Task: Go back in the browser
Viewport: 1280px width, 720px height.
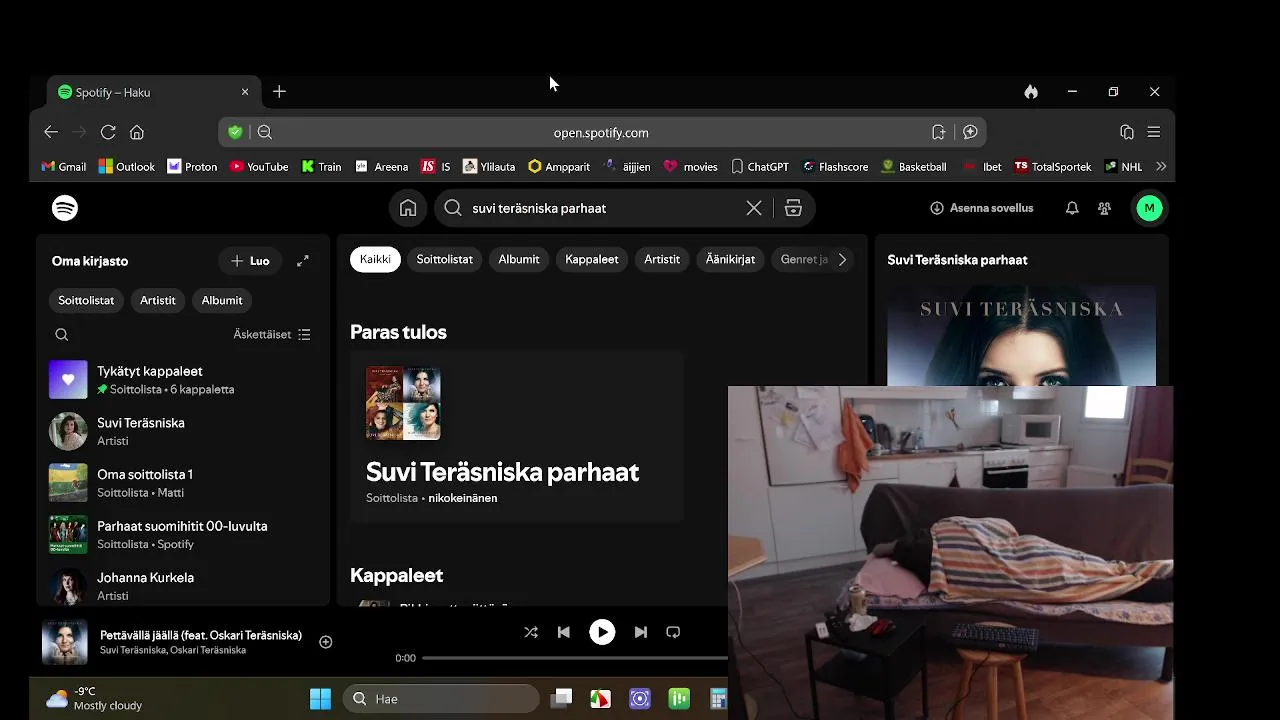Action: 51,132
